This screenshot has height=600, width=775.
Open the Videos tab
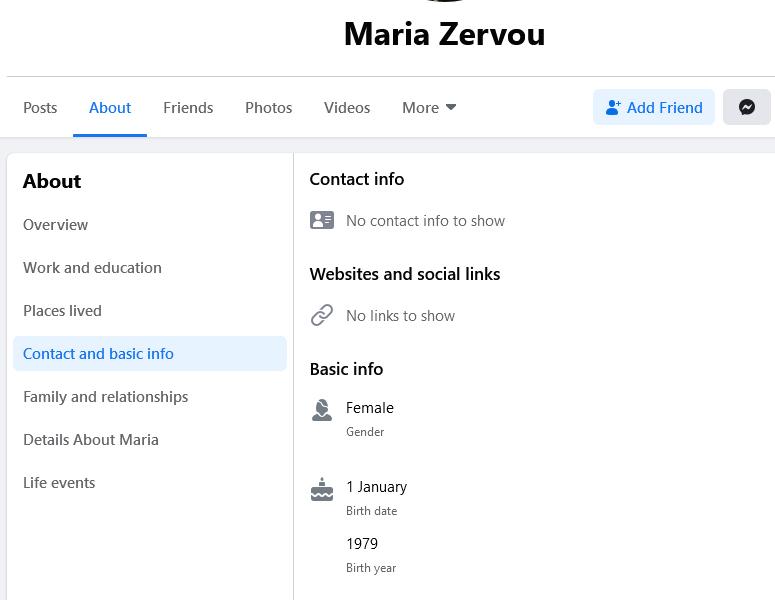(347, 107)
